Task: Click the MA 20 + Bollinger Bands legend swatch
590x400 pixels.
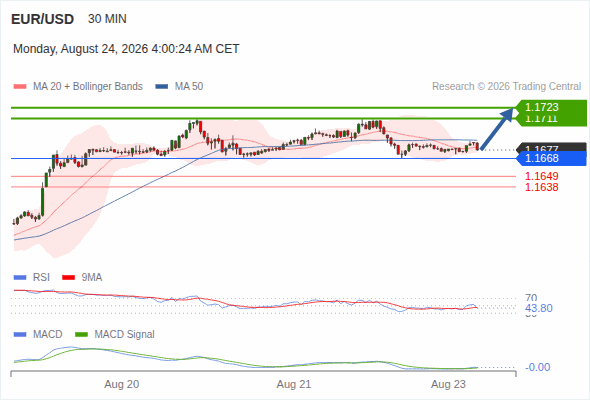Action: [20, 87]
